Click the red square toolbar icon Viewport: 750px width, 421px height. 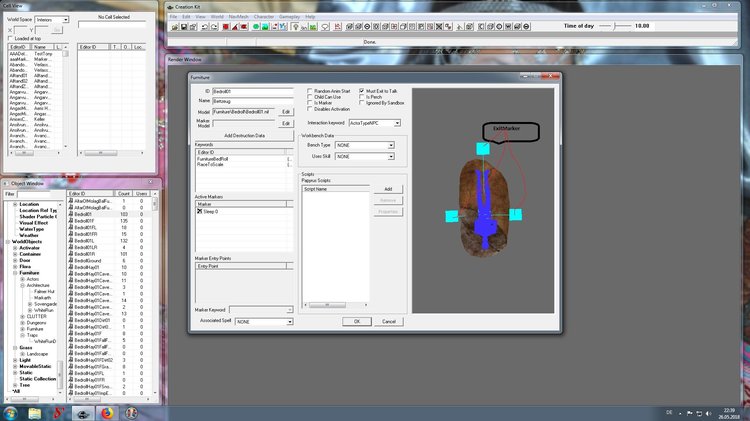tap(226, 27)
